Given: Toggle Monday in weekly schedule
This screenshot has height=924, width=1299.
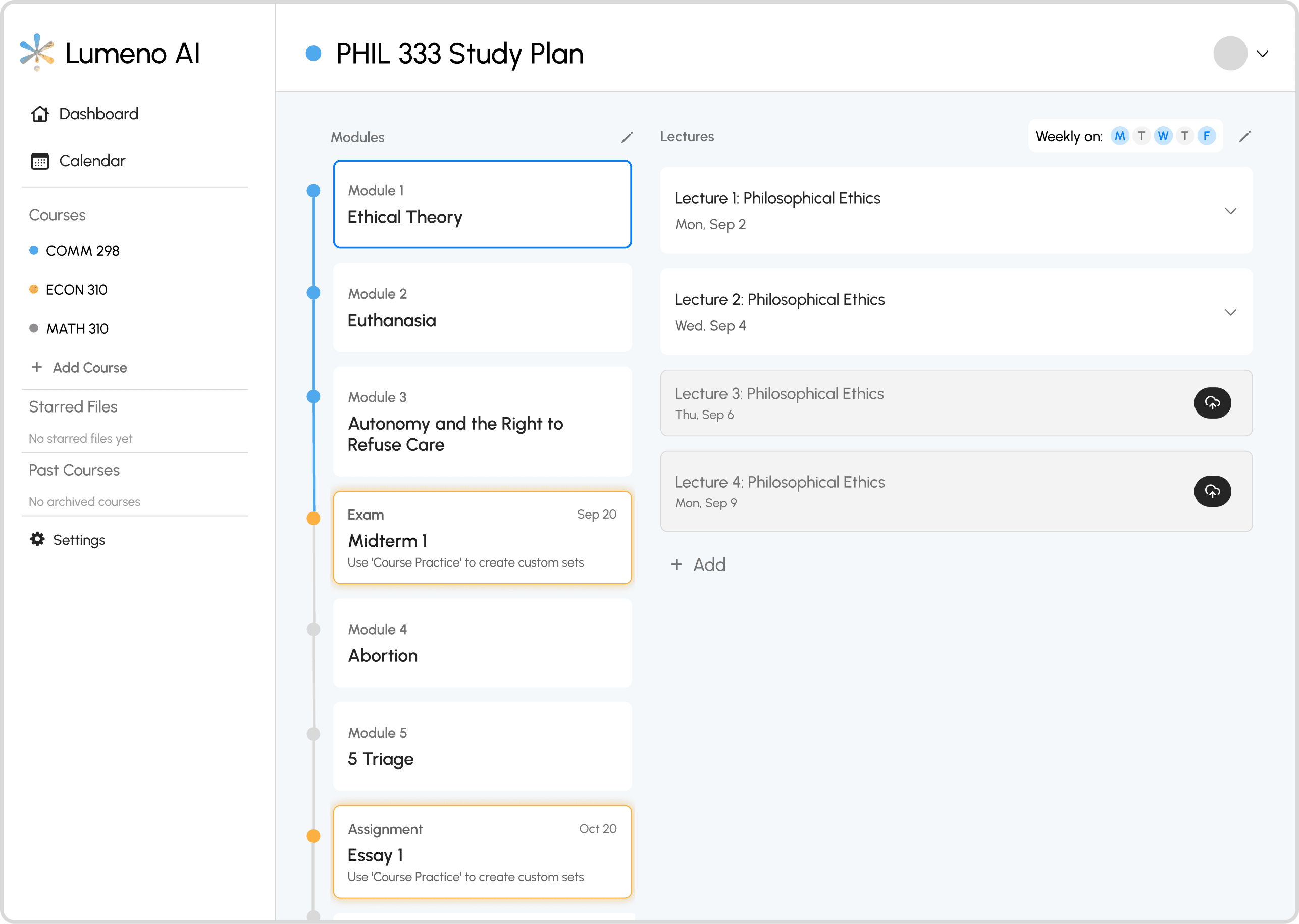Looking at the screenshot, I should coord(1119,136).
